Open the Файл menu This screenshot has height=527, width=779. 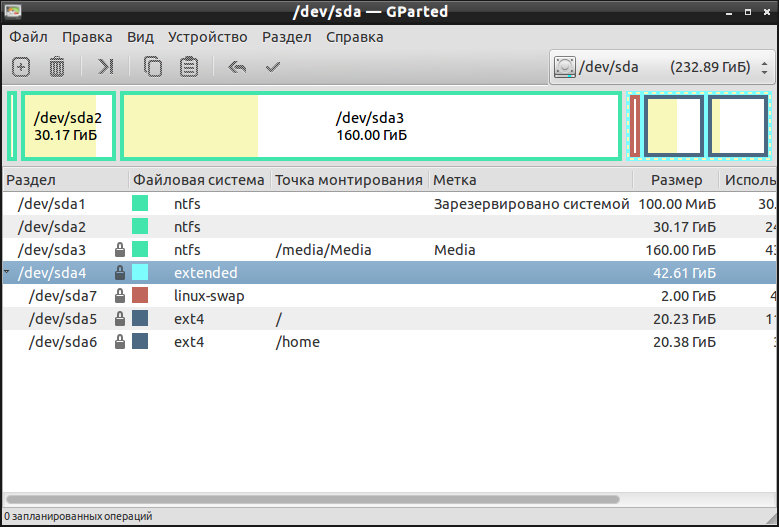coord(28,37)
